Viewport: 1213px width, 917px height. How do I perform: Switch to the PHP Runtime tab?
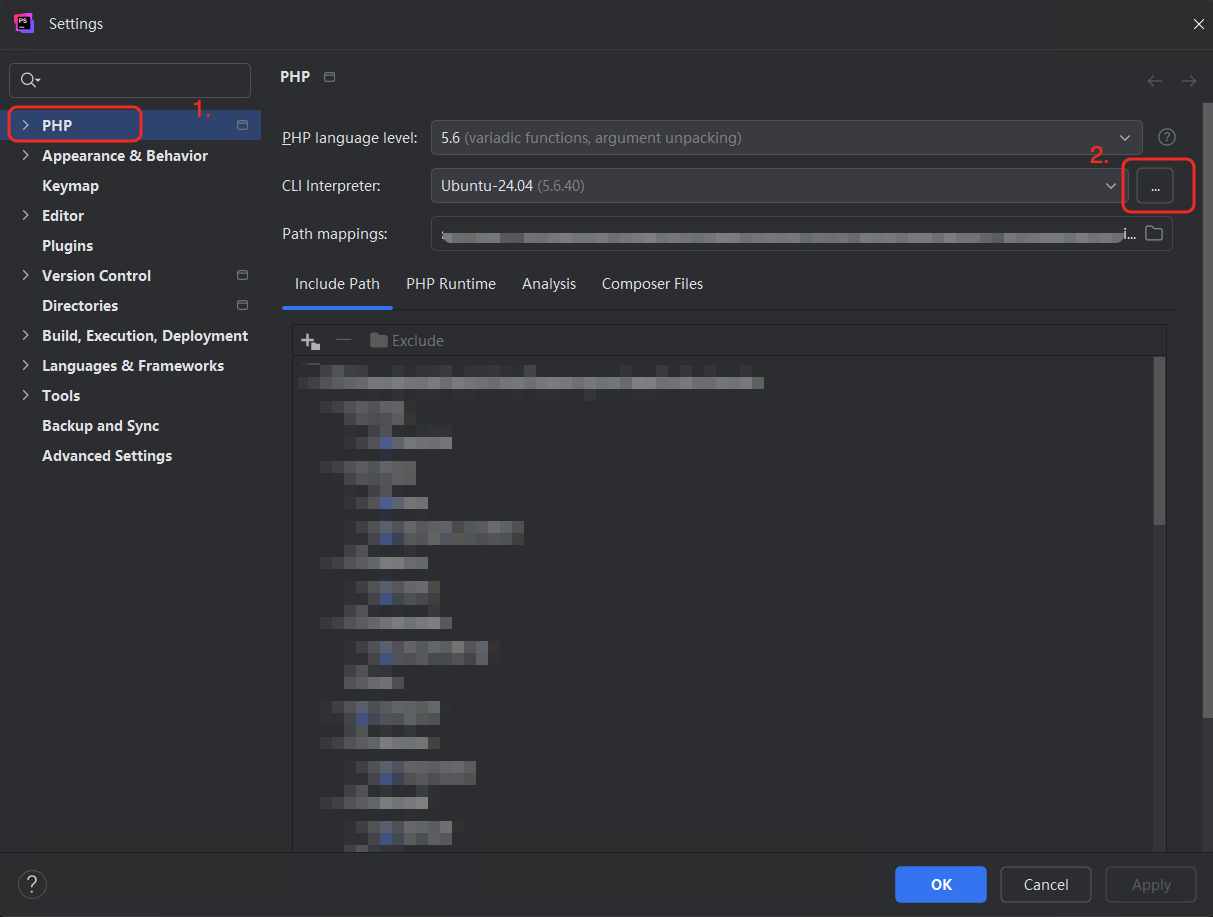(x=451, y=284)
